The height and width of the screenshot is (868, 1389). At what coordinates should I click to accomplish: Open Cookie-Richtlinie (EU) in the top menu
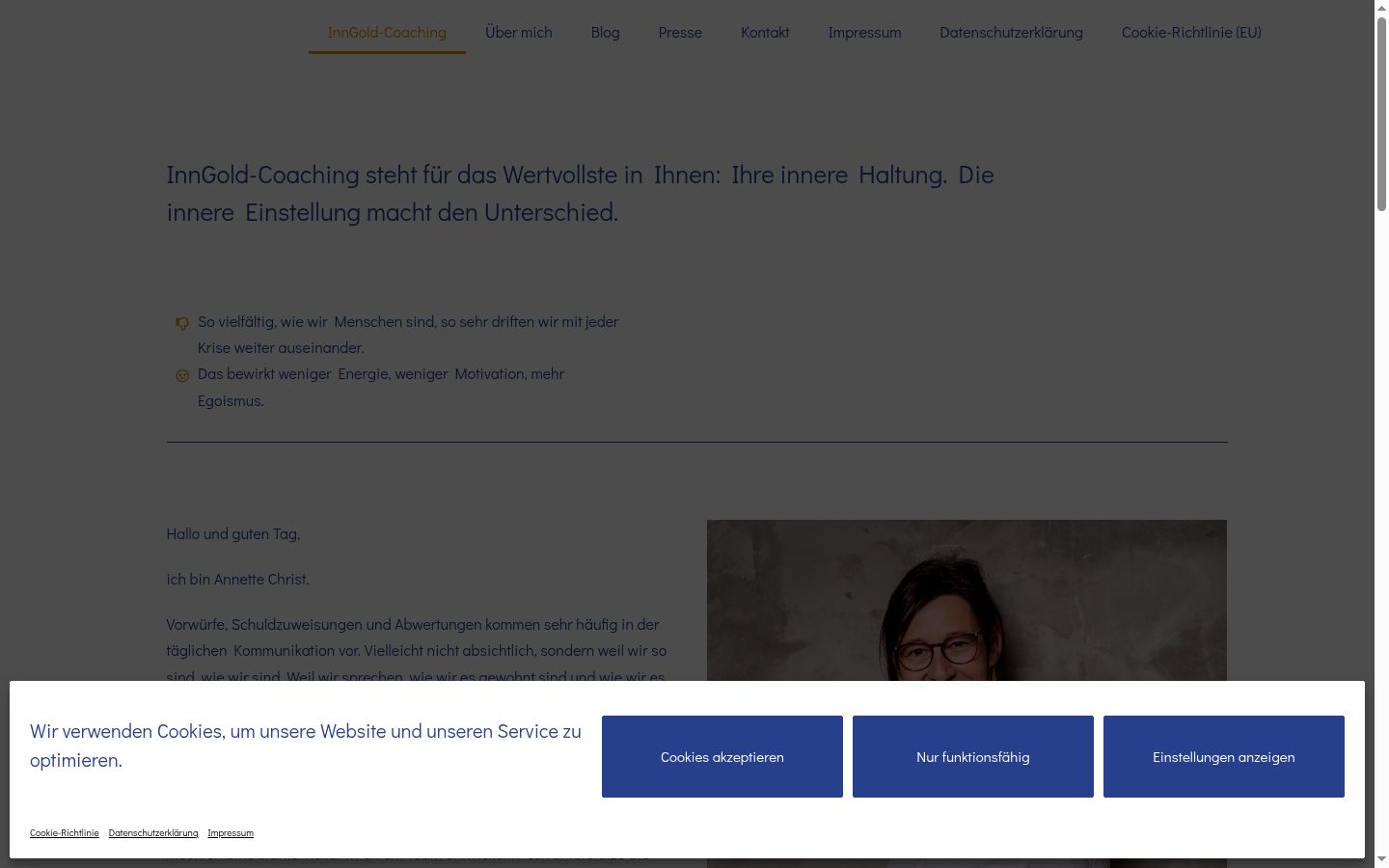1191,32
